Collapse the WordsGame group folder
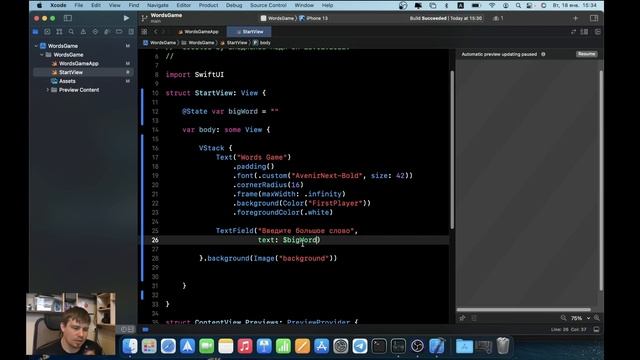 coord(42,55)
